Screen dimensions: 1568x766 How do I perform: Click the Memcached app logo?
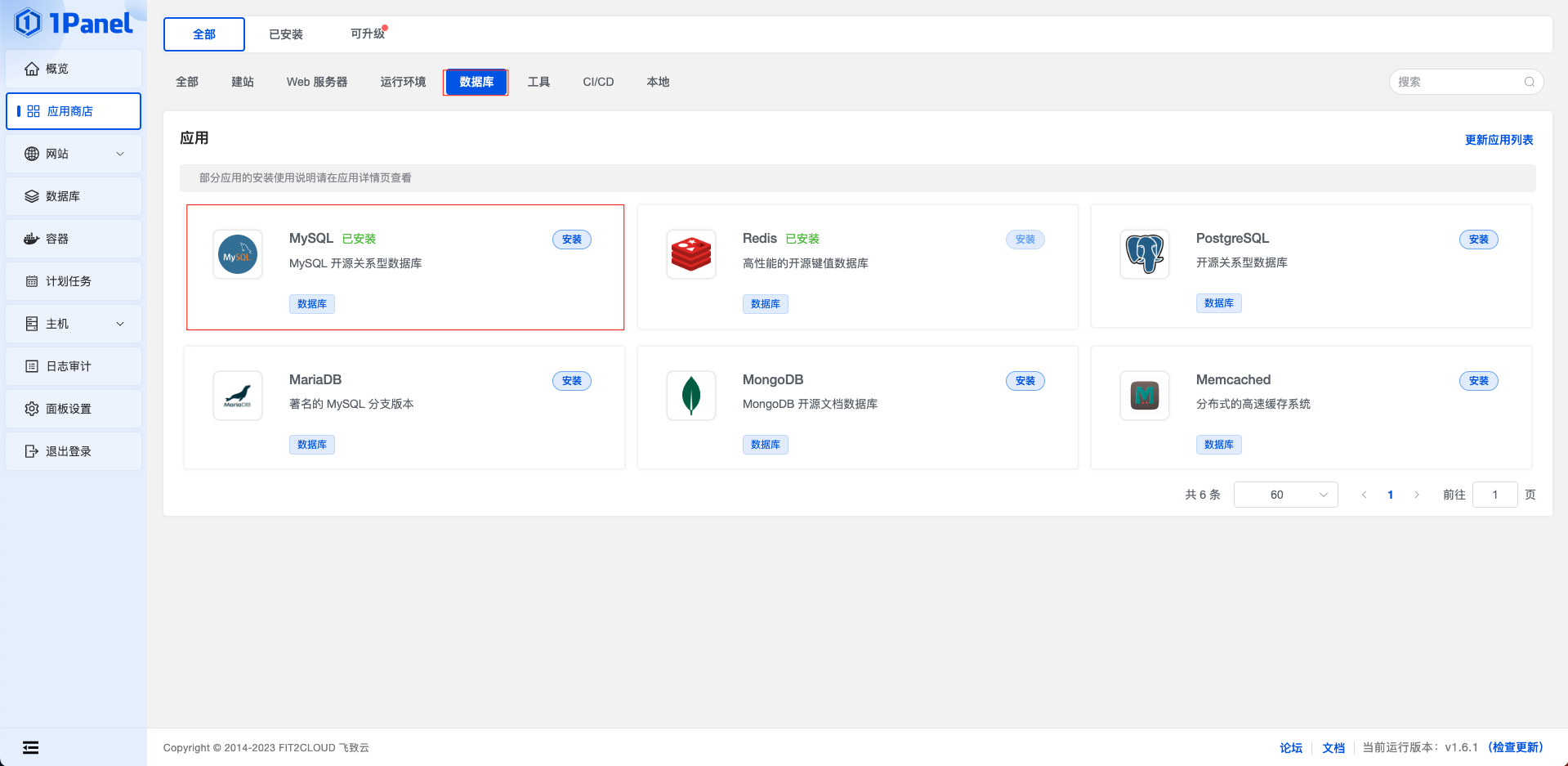click(1145, 396)
